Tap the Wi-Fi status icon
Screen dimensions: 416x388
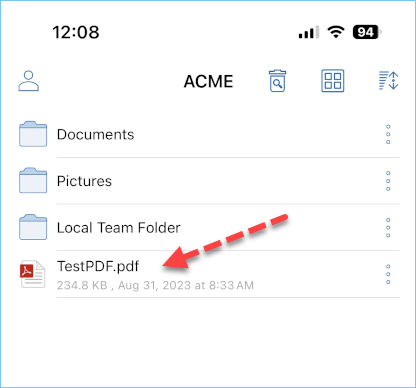(x=336, y=32)
